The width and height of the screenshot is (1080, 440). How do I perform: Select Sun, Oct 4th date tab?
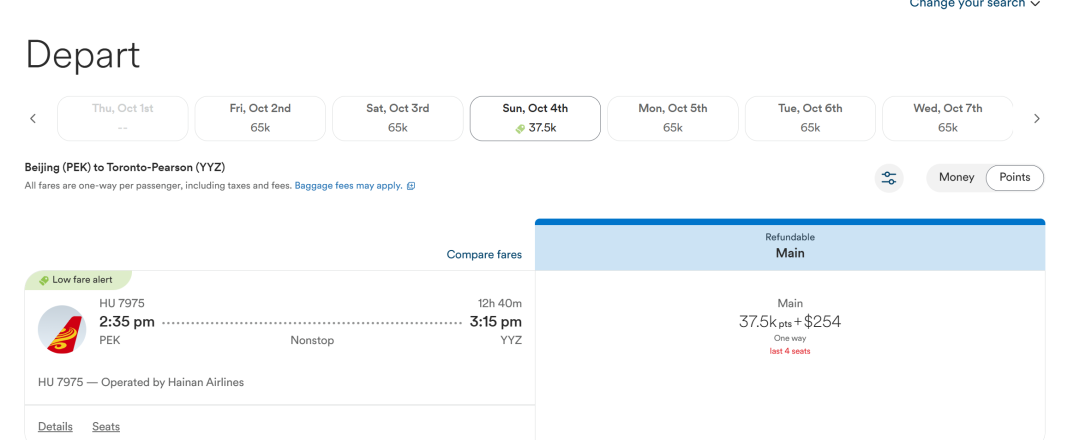(x=535, y=118)
